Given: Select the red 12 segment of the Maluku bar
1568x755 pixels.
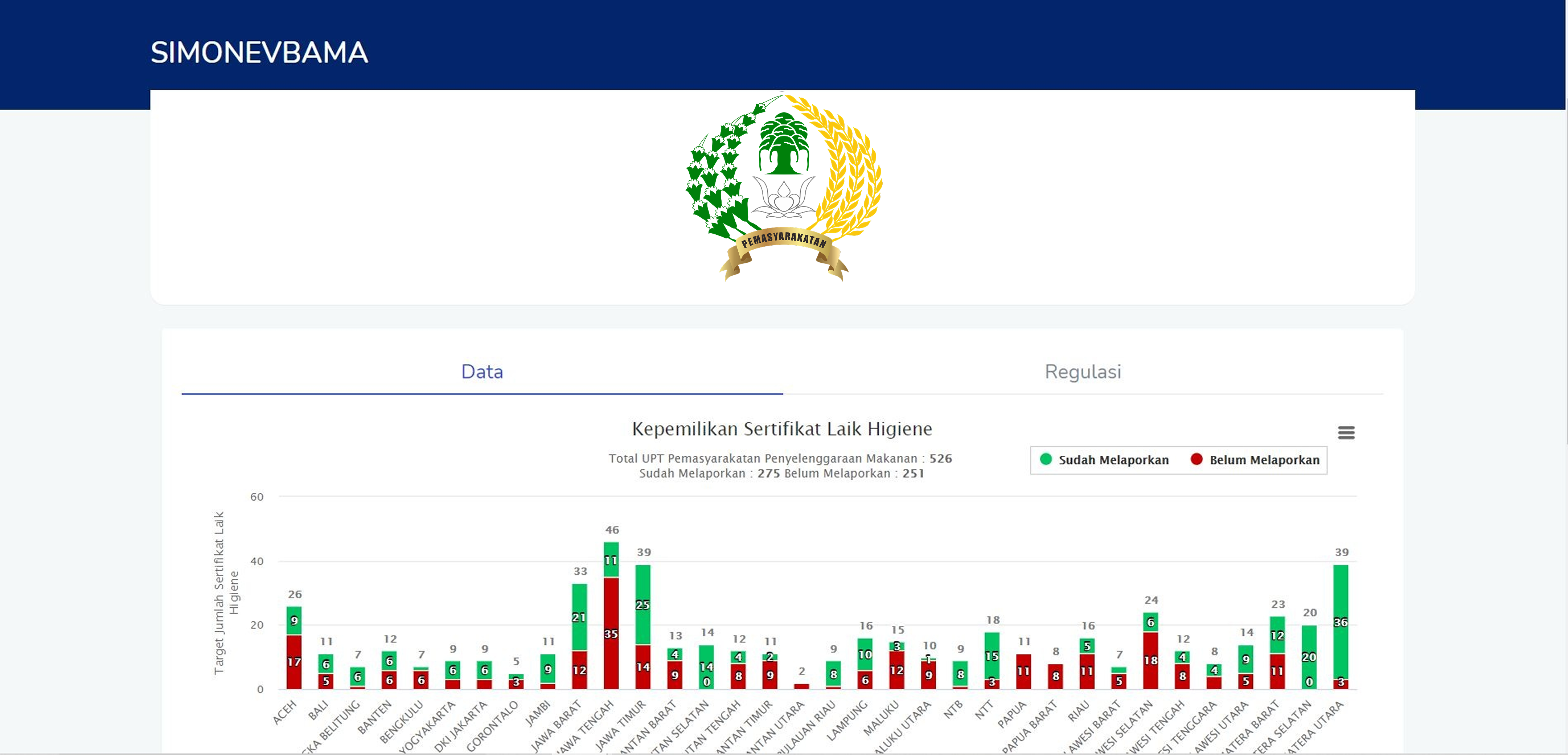Looking at the screenshot, I should coord(896,670).
